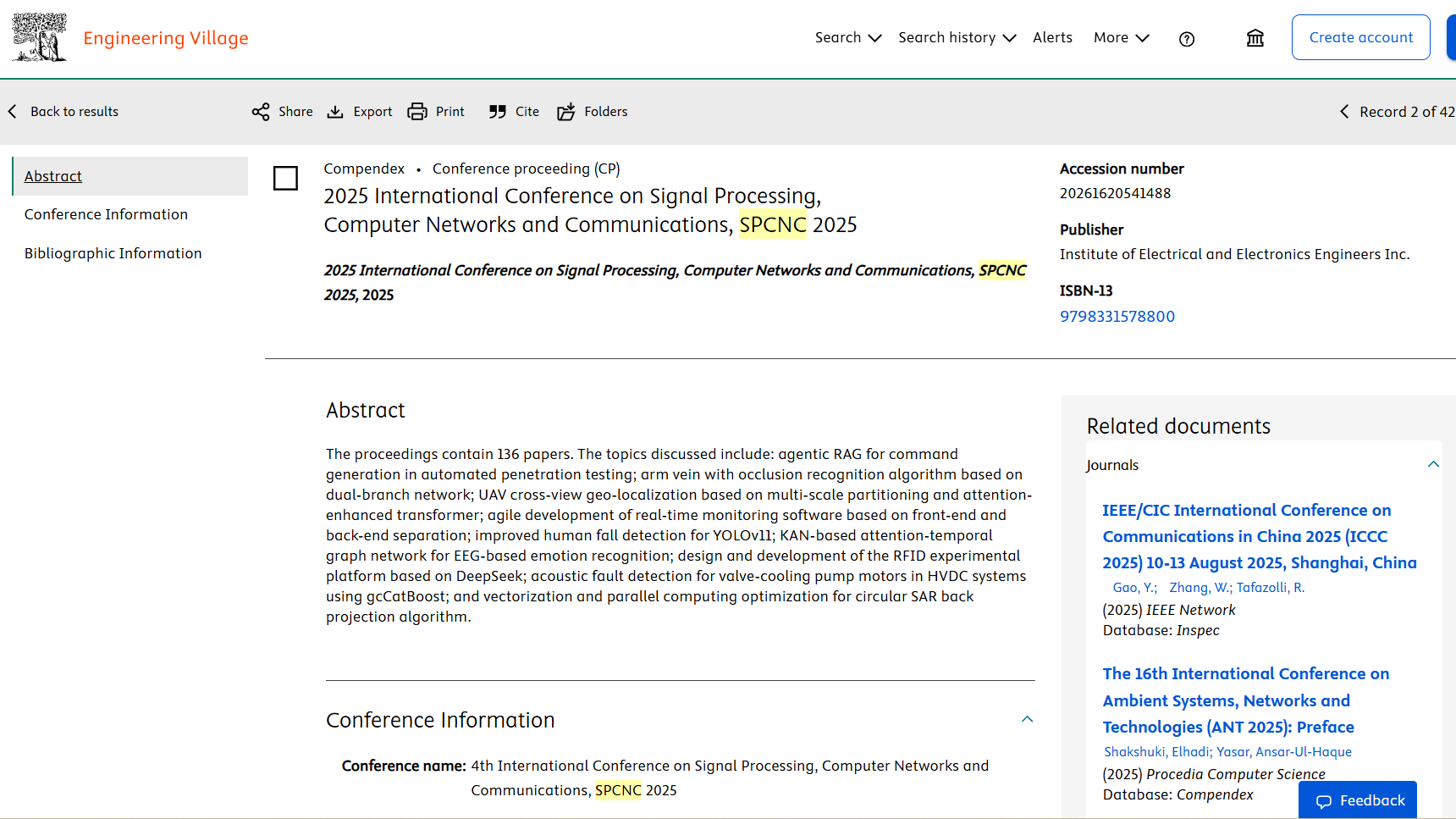Open the Search history dropdown

(957, 38)
